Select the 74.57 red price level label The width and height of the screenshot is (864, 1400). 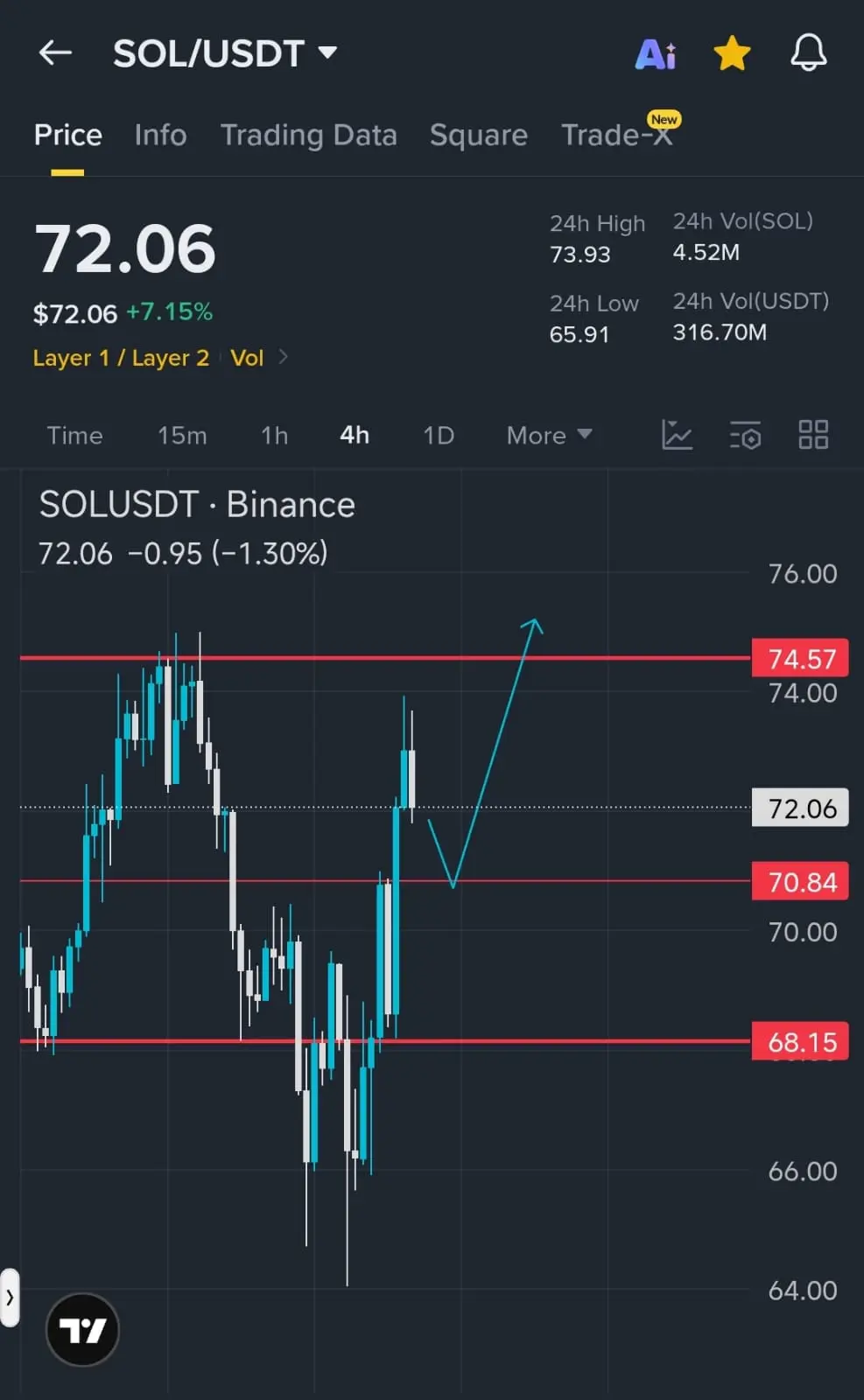pyautogui.click(x=800, y=658)
